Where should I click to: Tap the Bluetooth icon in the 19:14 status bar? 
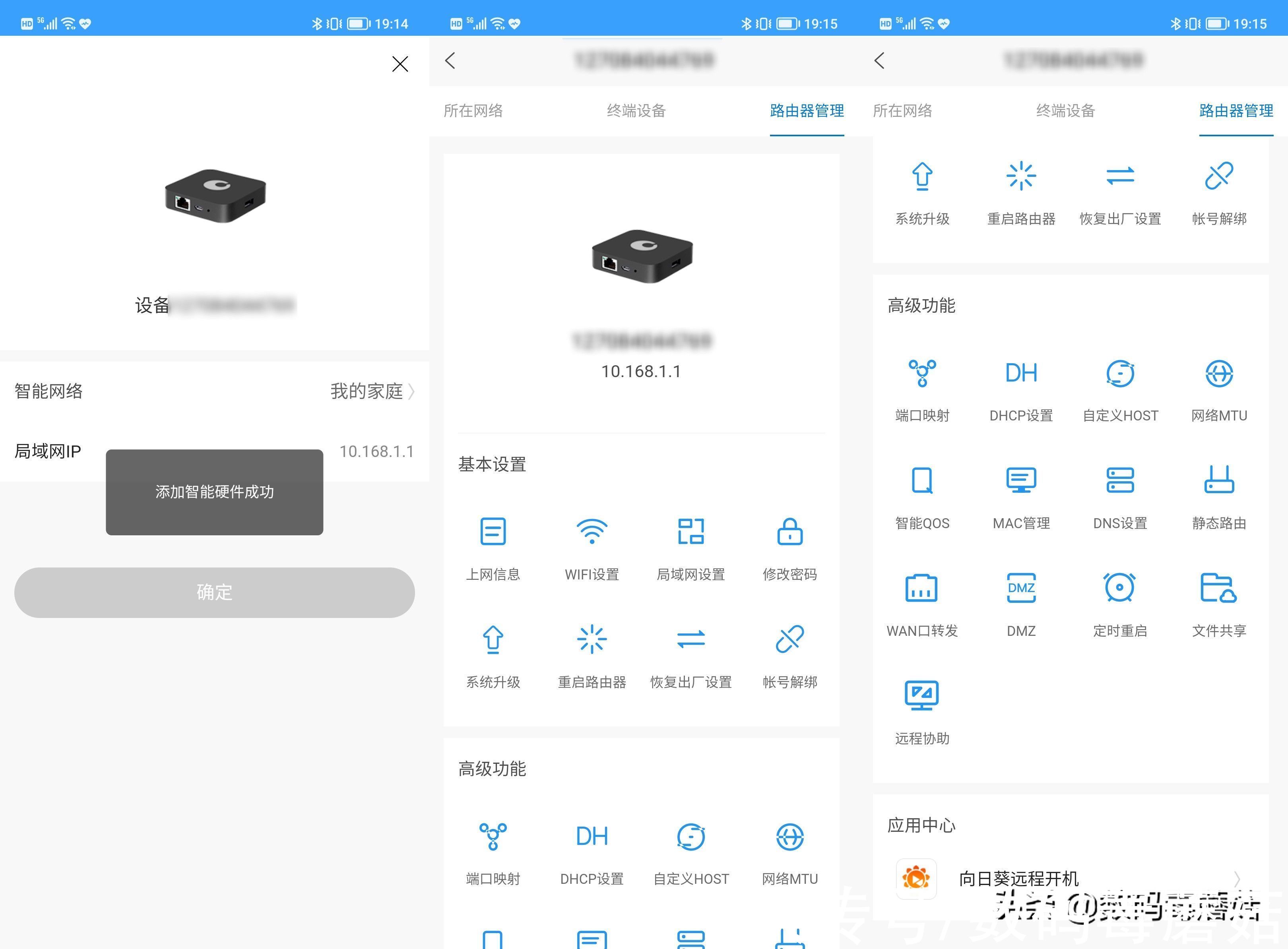(x=316, y=23)
